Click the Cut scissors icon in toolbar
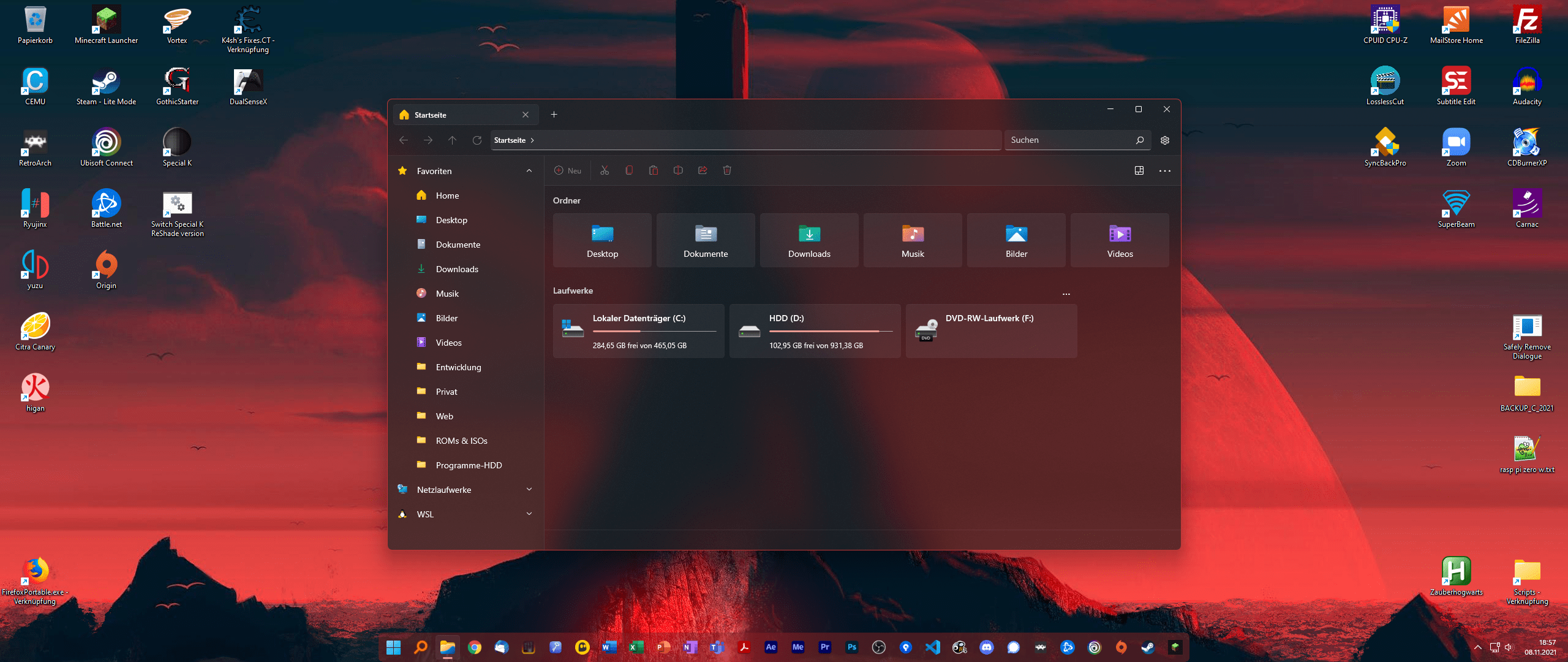 [x=605, y=170]
